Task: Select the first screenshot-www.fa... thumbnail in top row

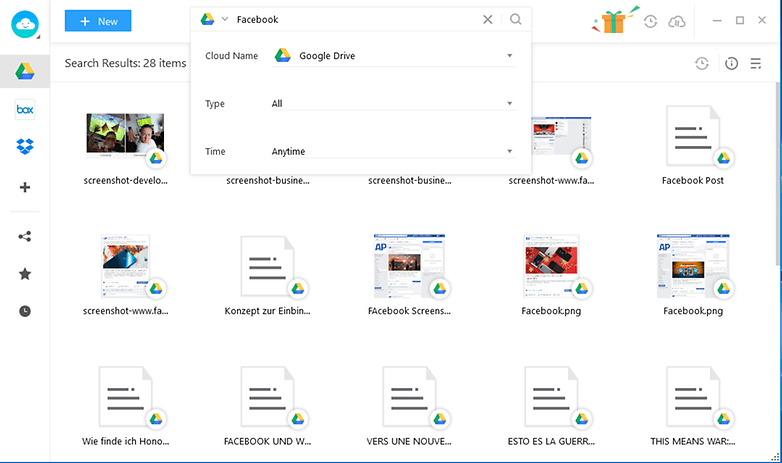Action: (561, 137)
